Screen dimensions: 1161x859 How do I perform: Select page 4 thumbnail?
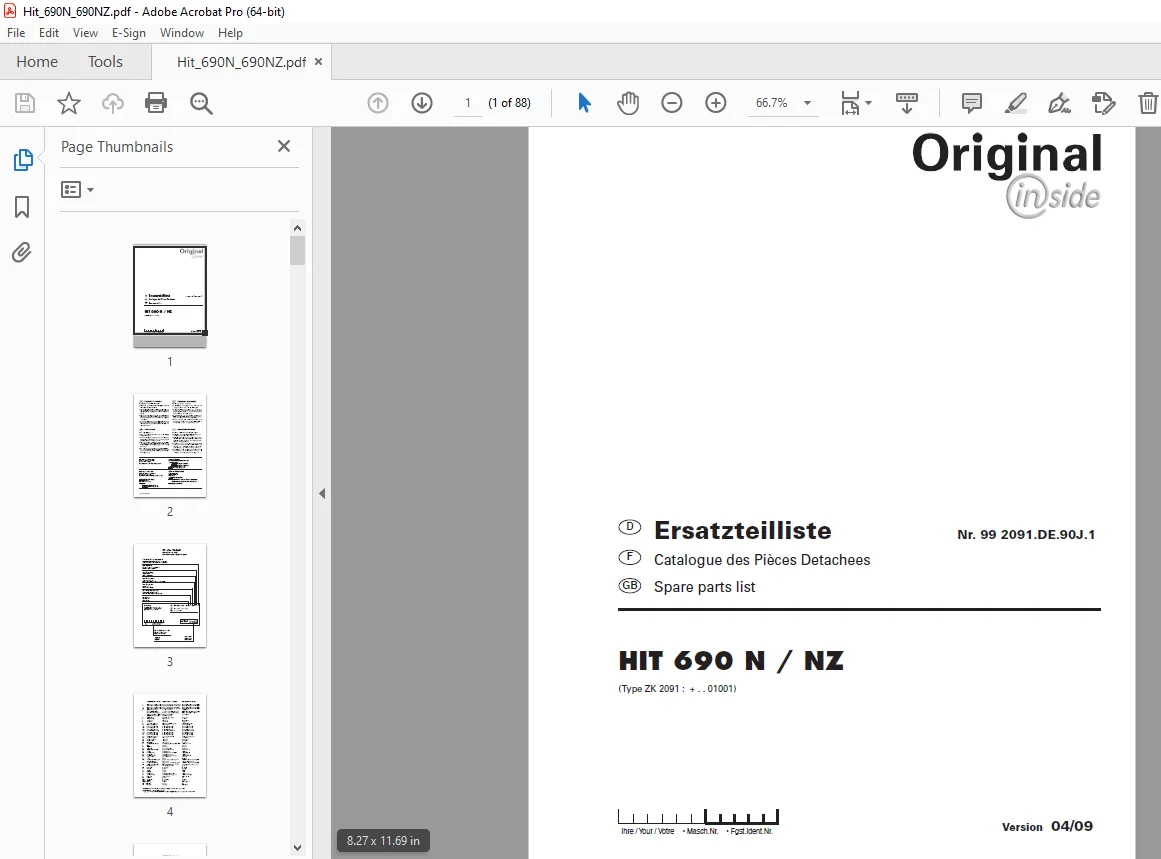(x=170, y=746)
